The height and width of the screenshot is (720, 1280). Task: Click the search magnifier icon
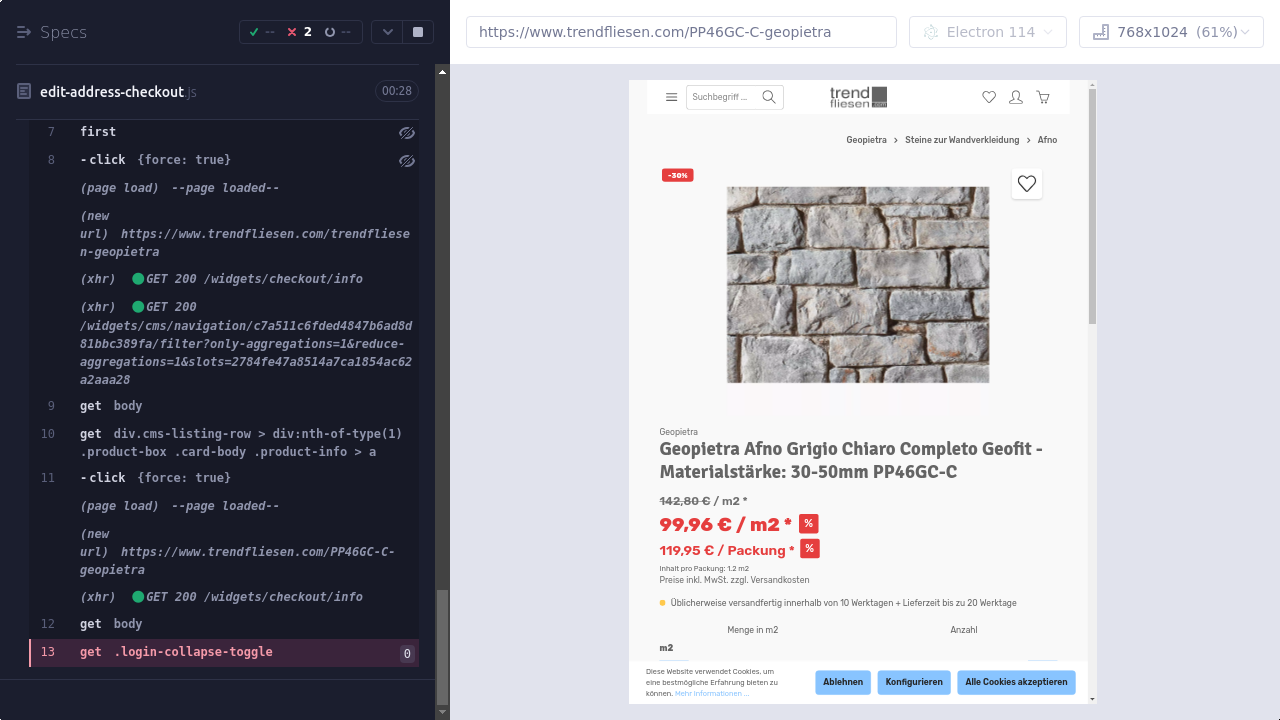[769, 97]
